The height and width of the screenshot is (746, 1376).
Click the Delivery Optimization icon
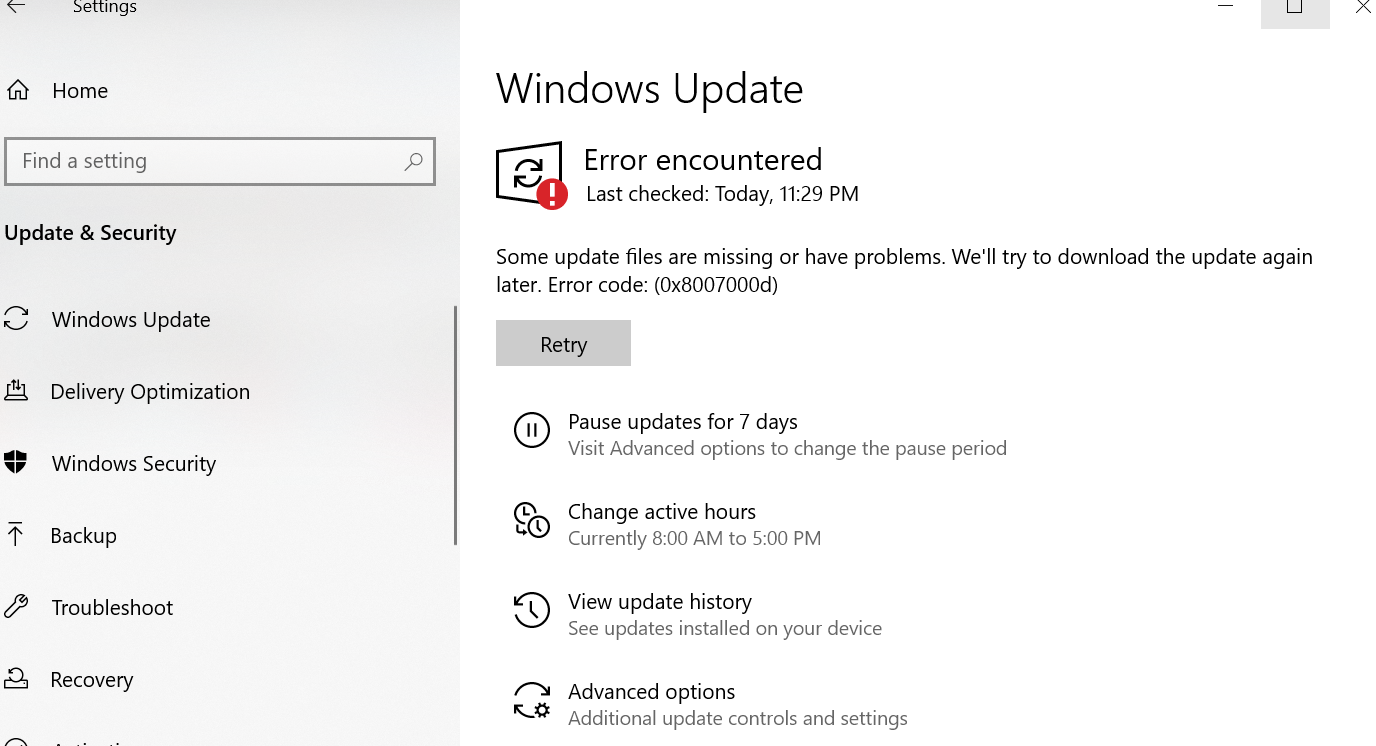pos(17,390)
